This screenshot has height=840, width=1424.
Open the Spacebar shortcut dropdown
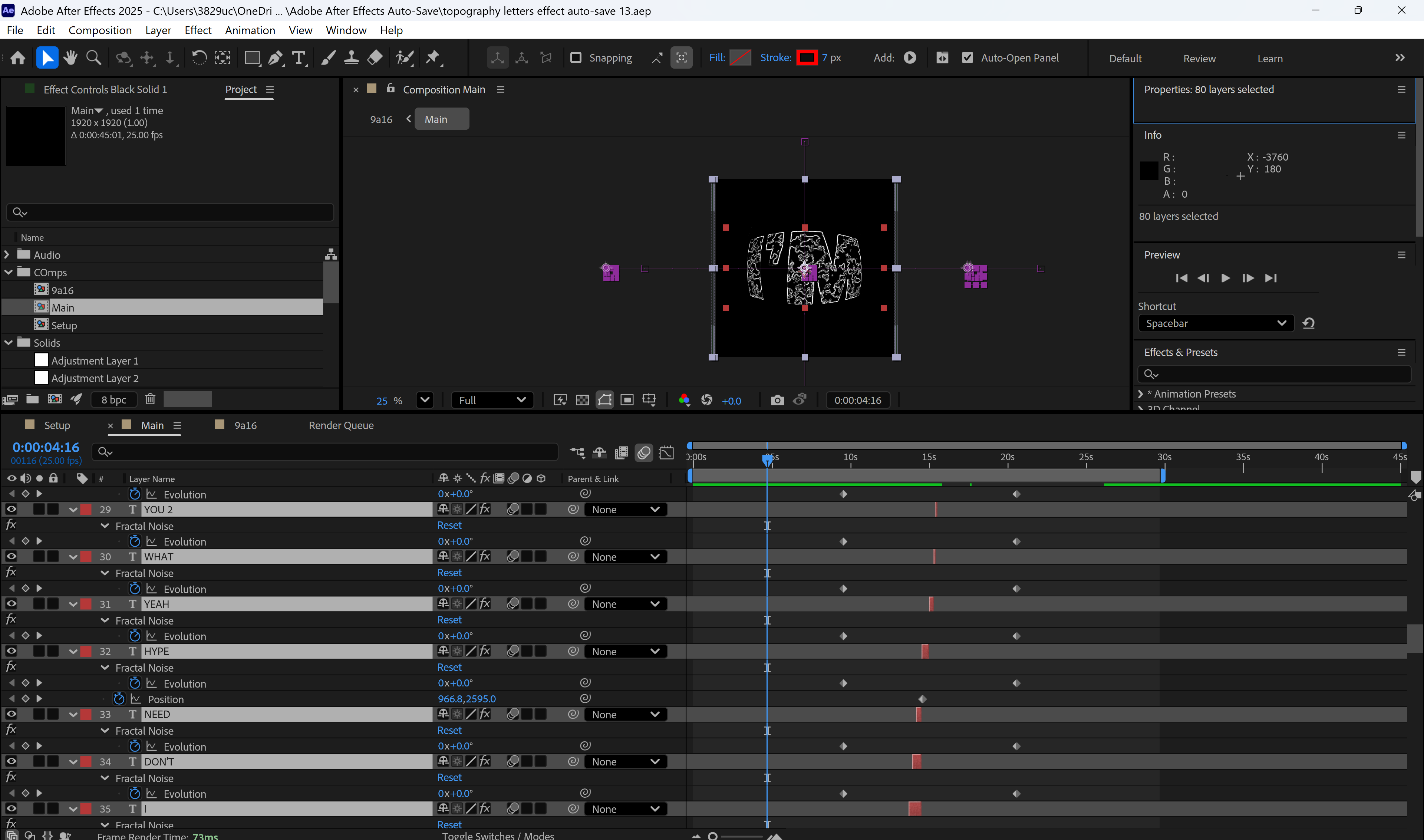[1215, 323]
